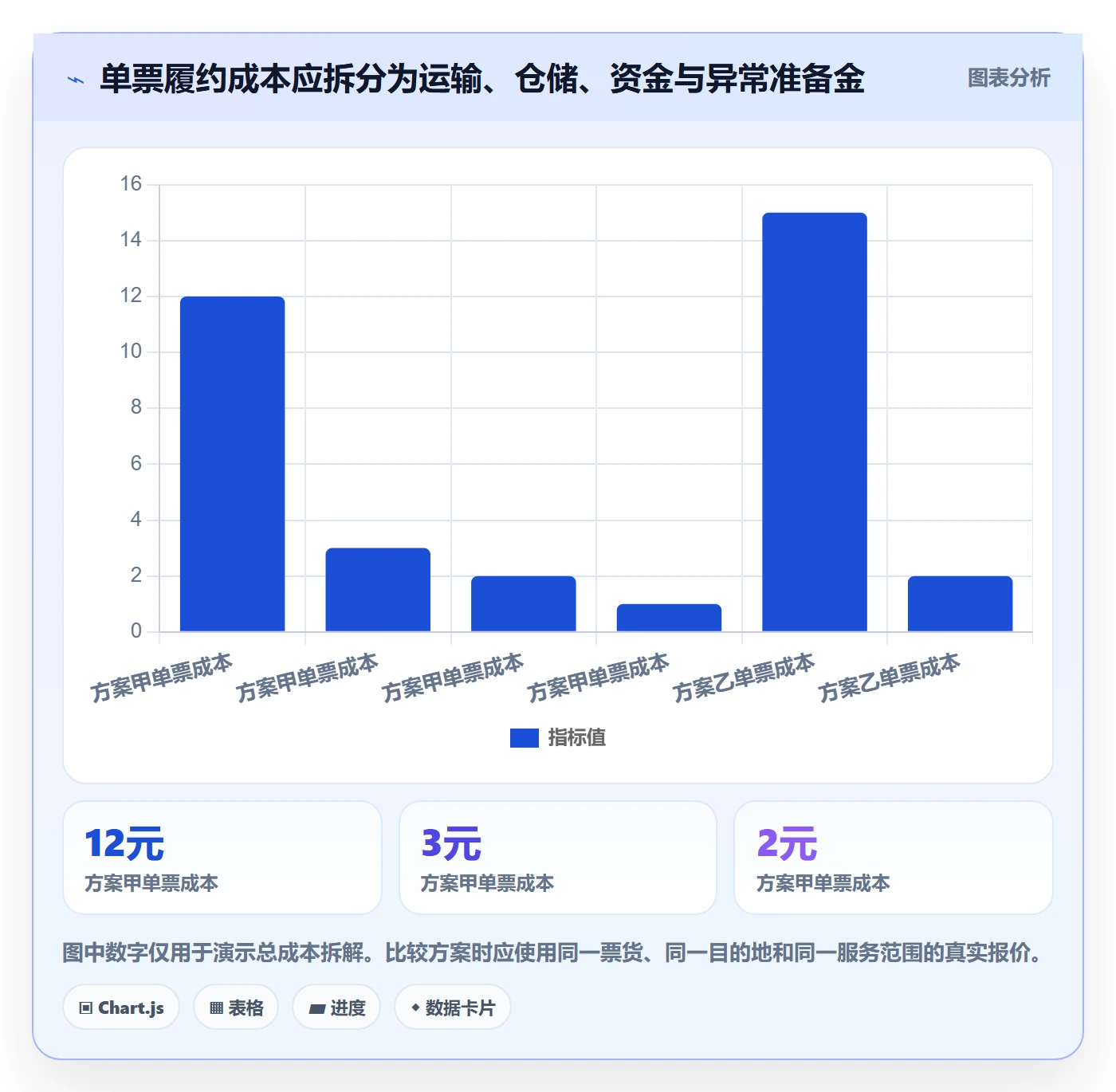Click the y-axis tick label 8
This screenshot has width=1116, height=1092.
point(136,407)
